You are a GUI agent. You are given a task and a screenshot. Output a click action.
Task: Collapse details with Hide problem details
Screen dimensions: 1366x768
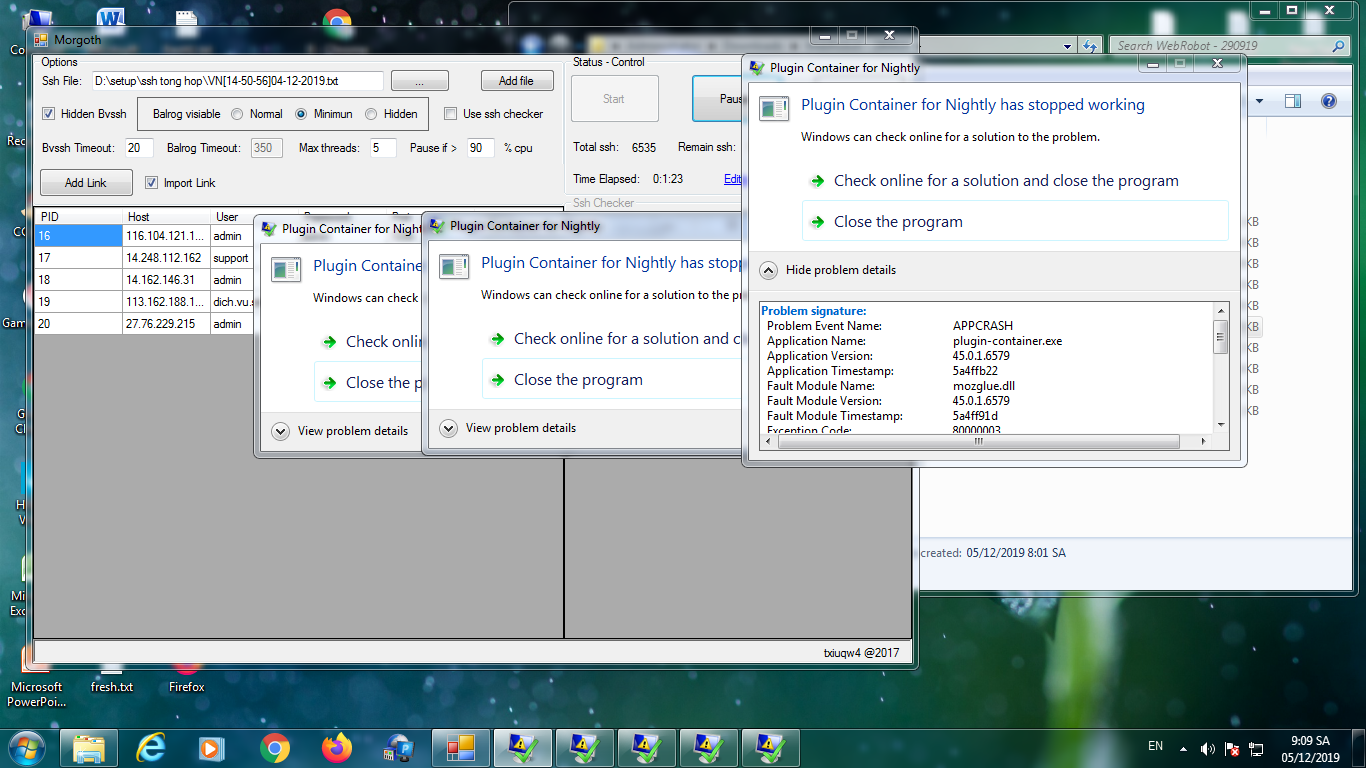[x=830, y=270]
